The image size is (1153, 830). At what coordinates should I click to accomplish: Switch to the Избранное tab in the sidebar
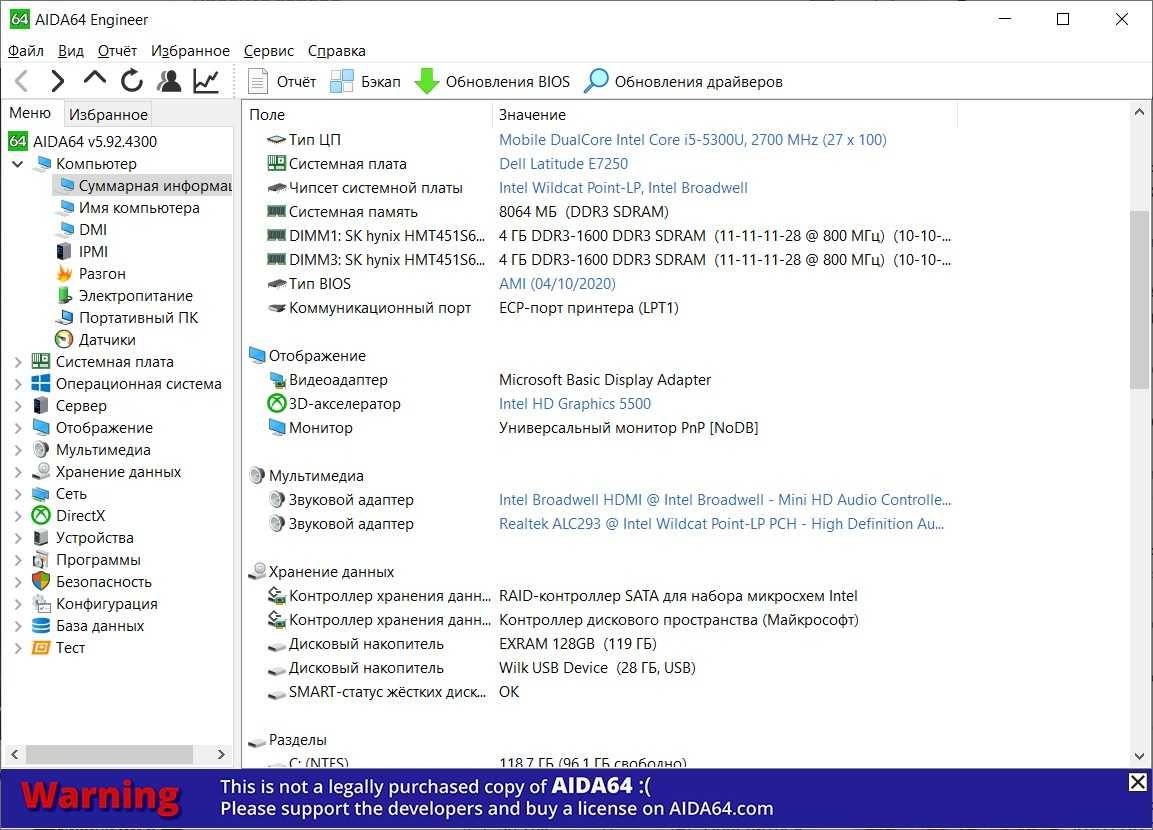click(108, 114)
